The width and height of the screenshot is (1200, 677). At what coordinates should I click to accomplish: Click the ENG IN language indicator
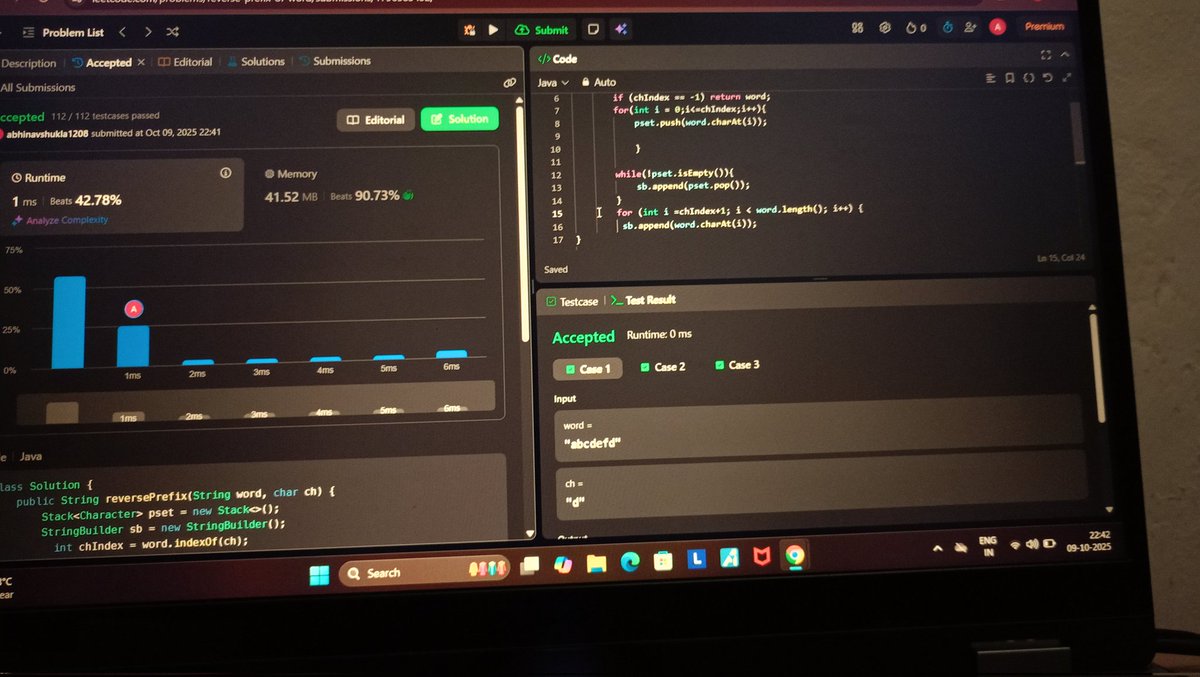(988, 546)
